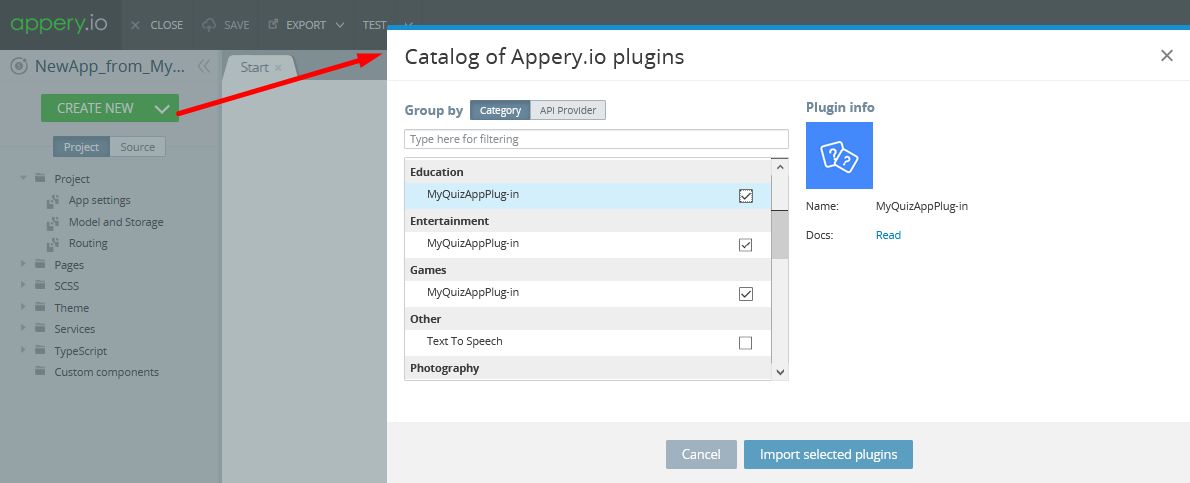Viewport: 1190px width, 483px height.
Task: Select MyQuizAppPlug-in row under Entertainment
Action: click(x=588, y=245)
